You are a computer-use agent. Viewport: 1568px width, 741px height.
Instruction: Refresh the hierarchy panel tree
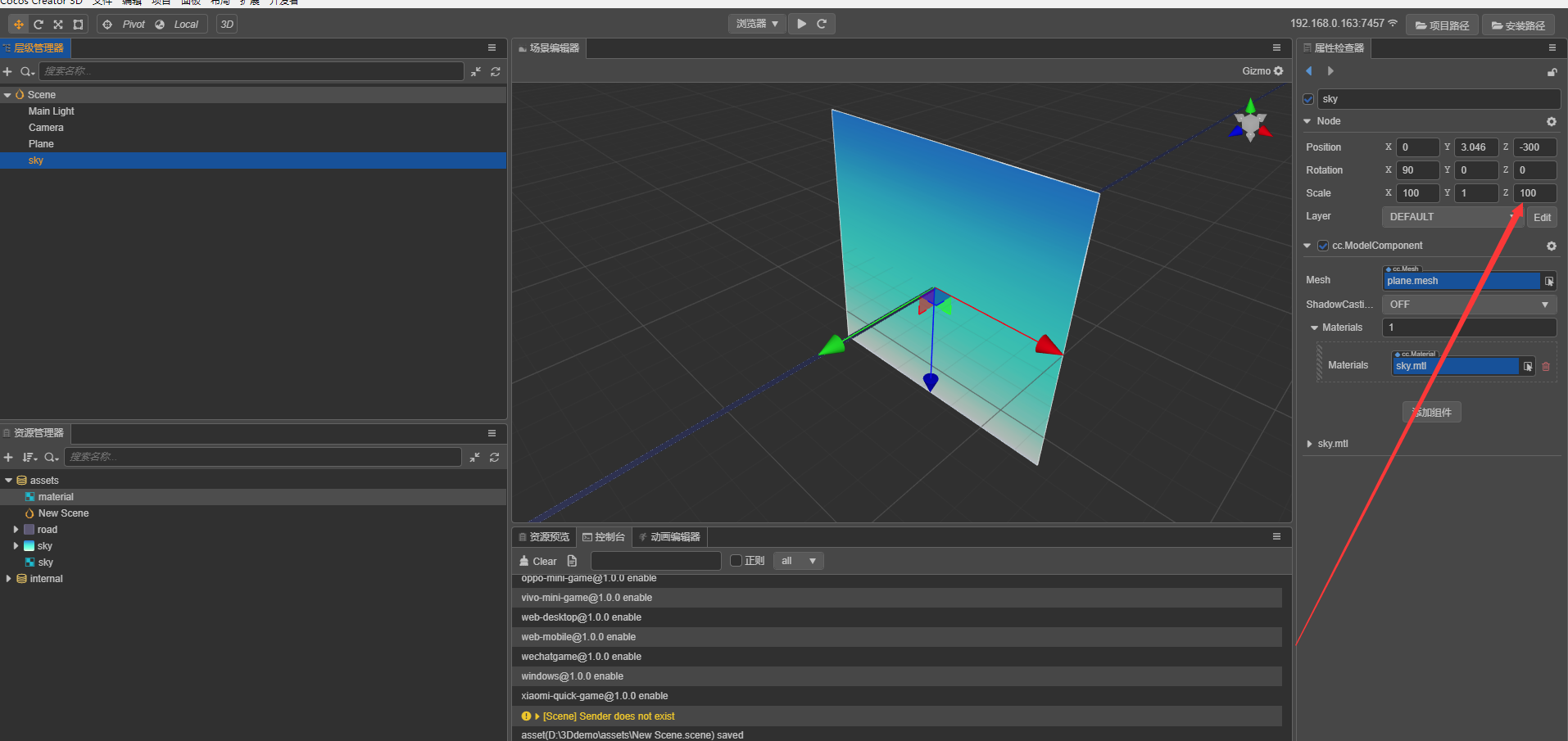point(496,72)
